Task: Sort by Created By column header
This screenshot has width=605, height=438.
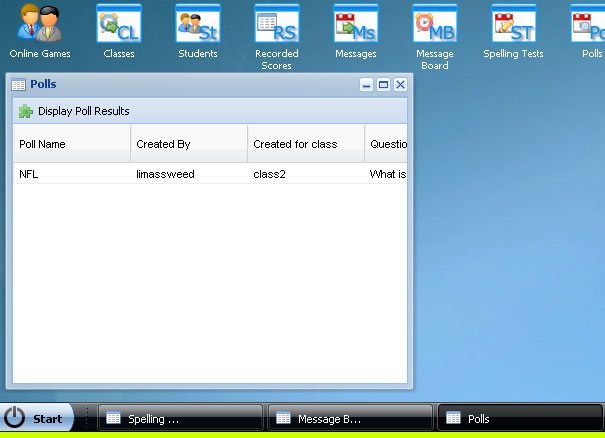Action: 188,144
